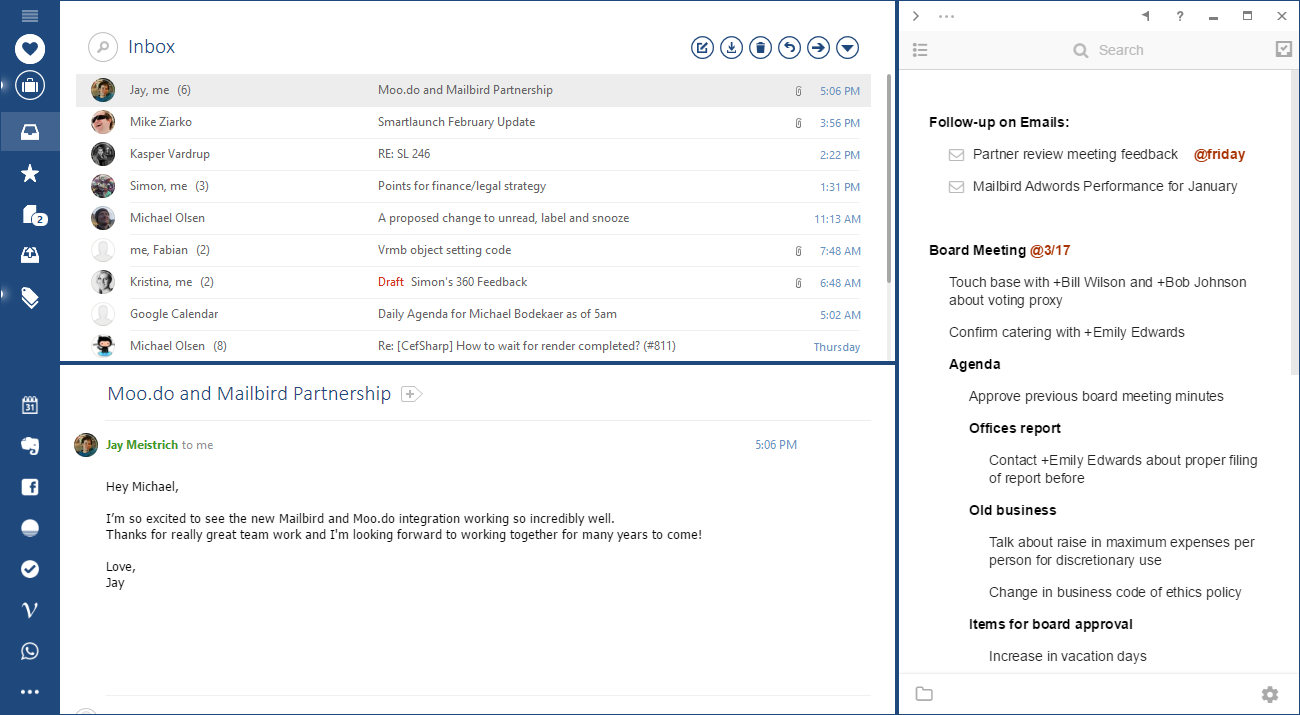This screenshot has height=715, width=1300.
Task: Click the compose new email icon
Action: (x=702, y=47)
